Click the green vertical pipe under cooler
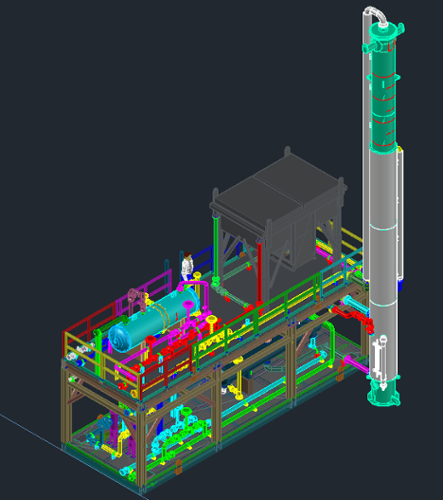443x500 pixels. 216,248
